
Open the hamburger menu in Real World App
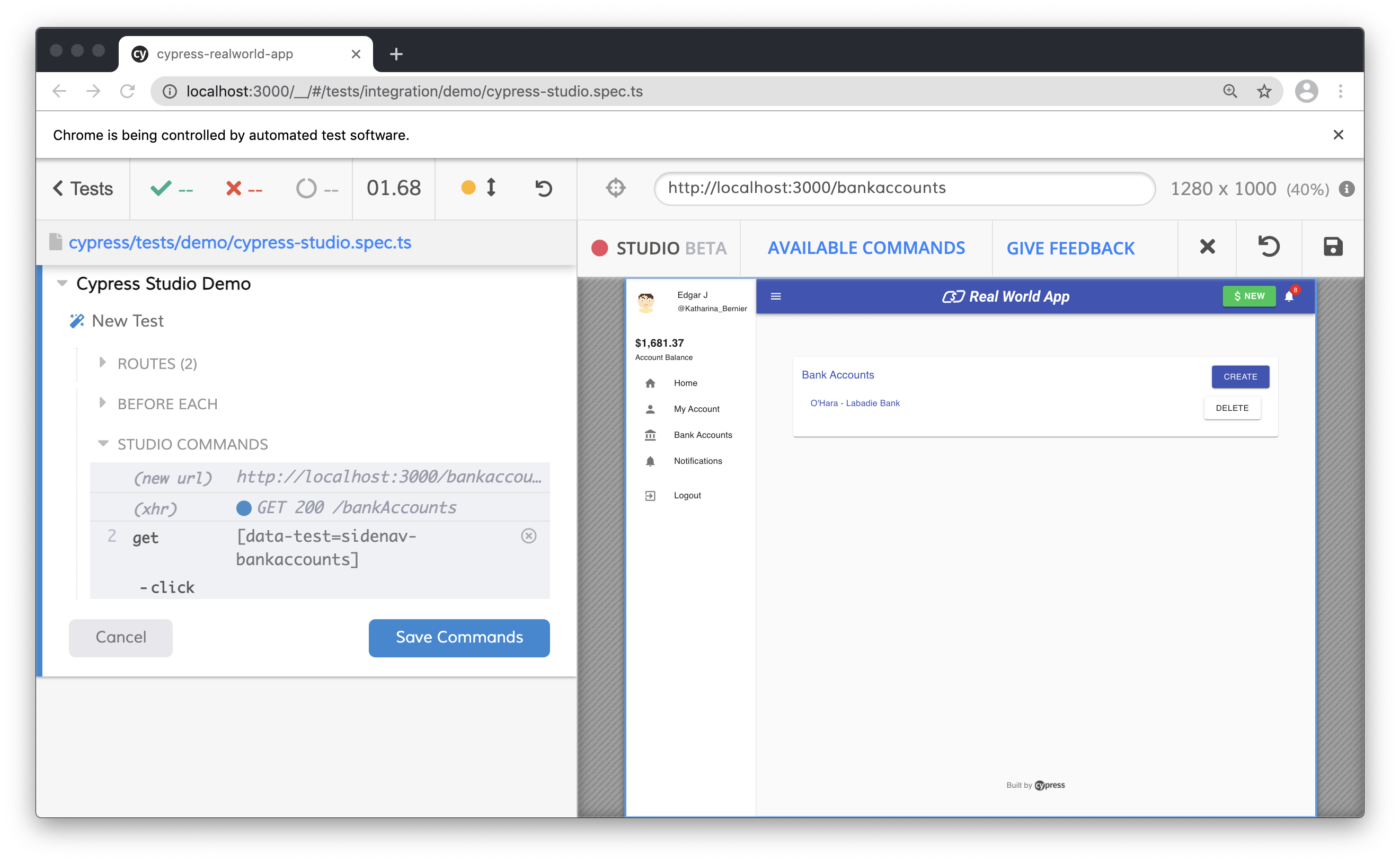[775, 296]
